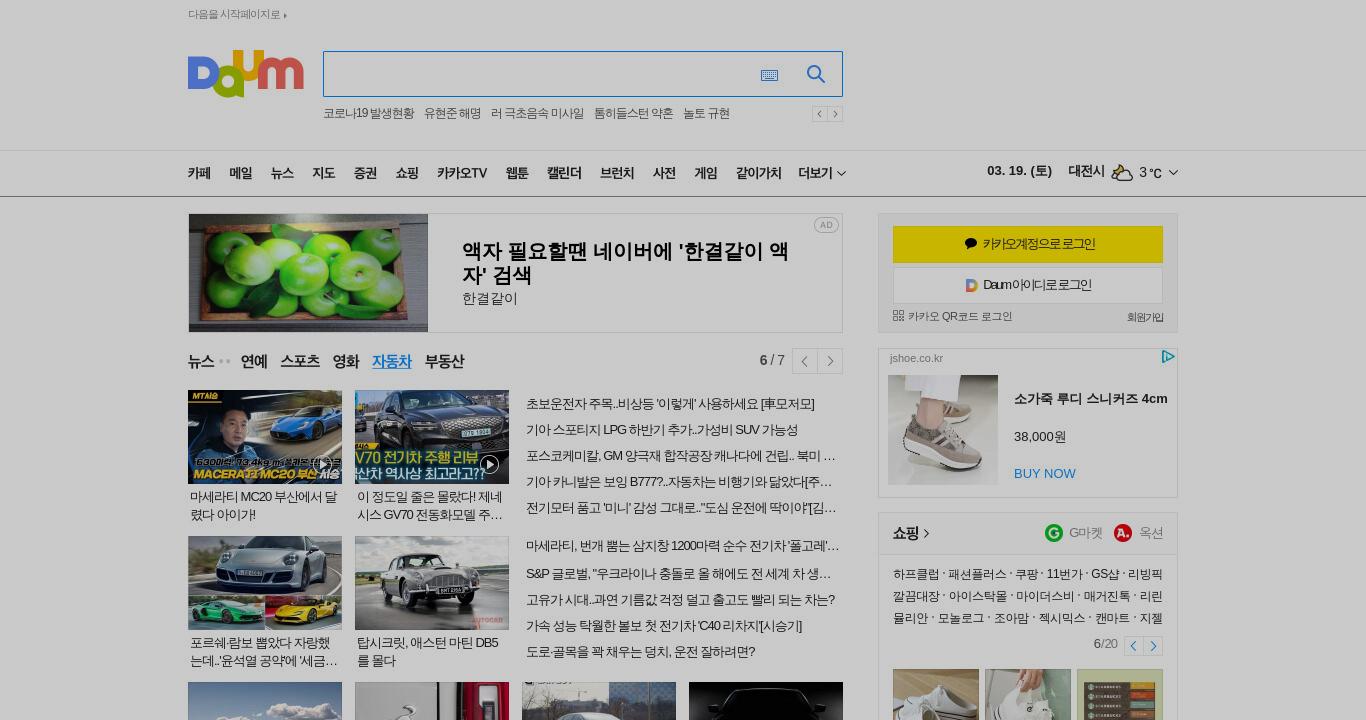Search 코로나19 발생현황 trending keyword
This screenshot has width=1366, height=720.
coord(368,114)
